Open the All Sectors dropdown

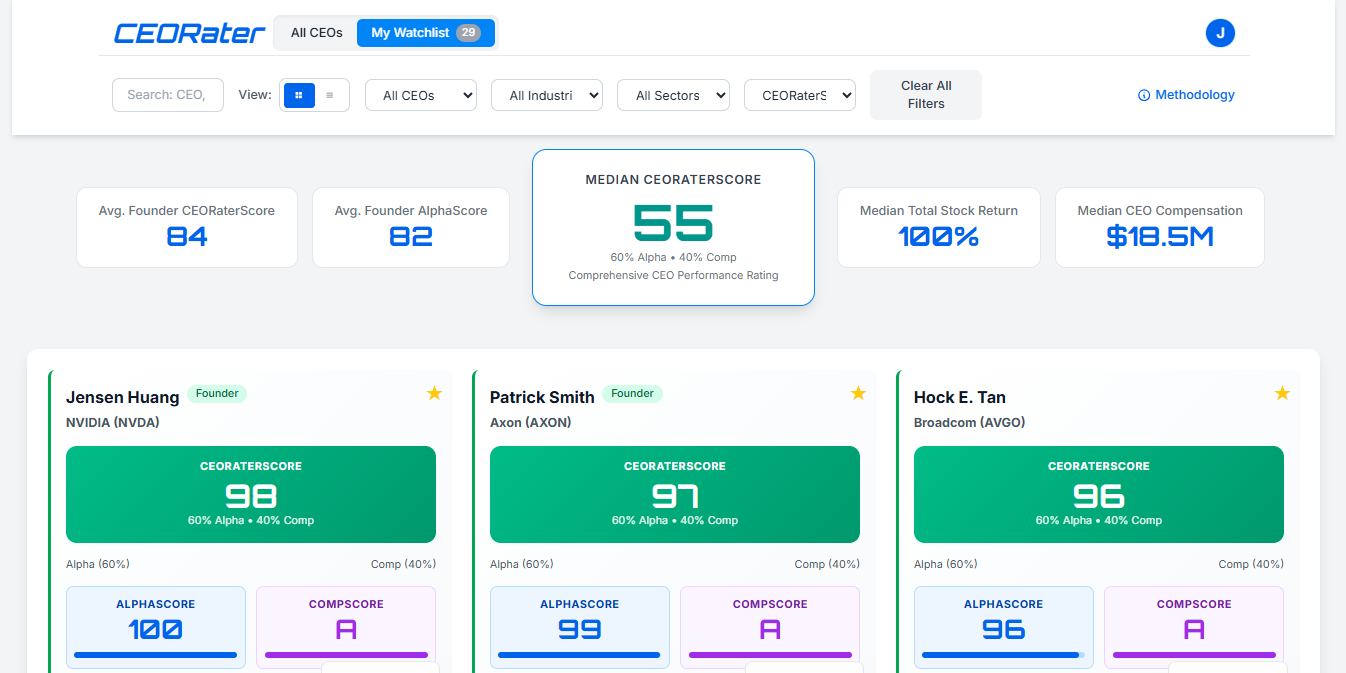tap(673, 95)
